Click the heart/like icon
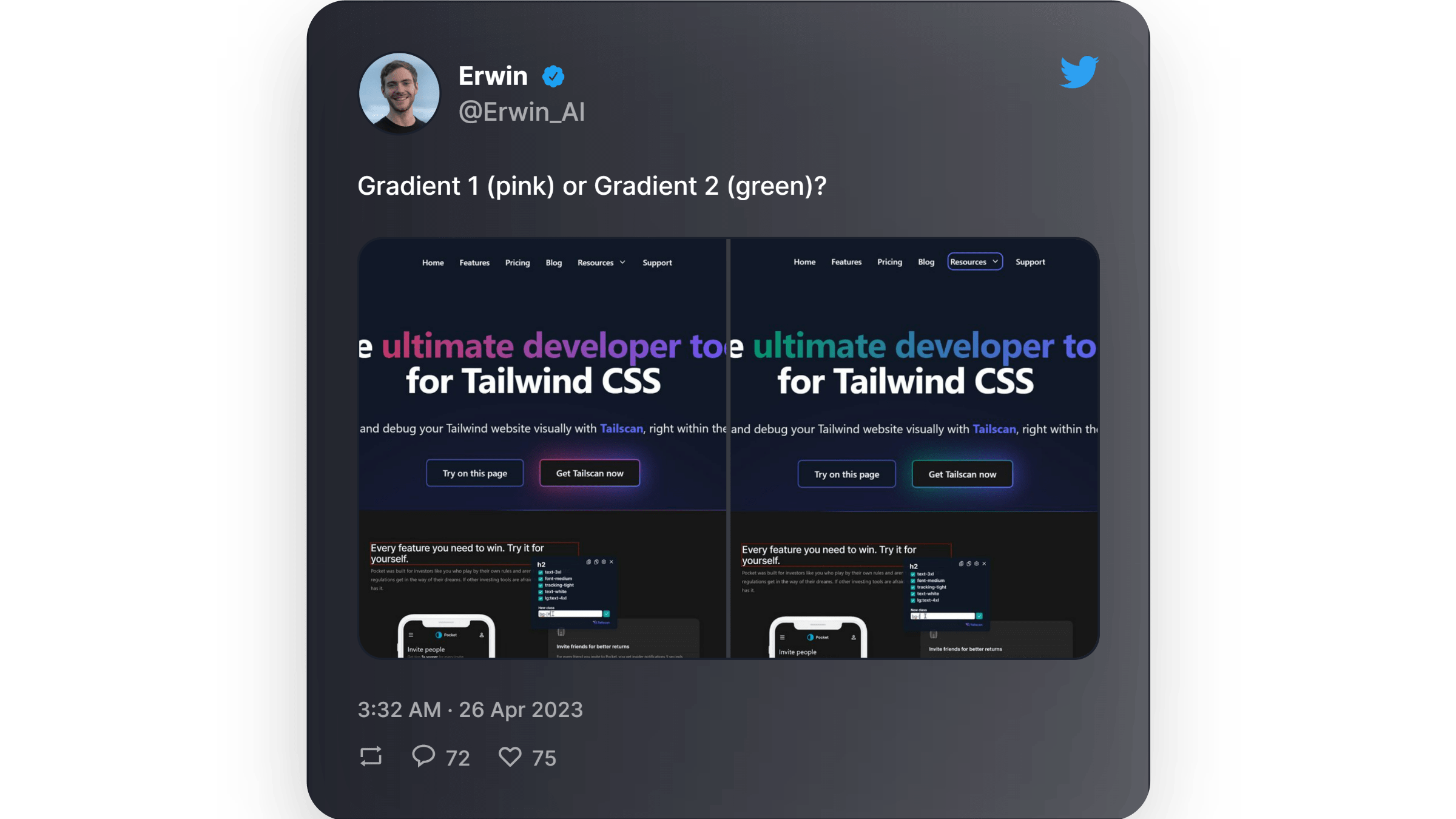 coord(511,756)
